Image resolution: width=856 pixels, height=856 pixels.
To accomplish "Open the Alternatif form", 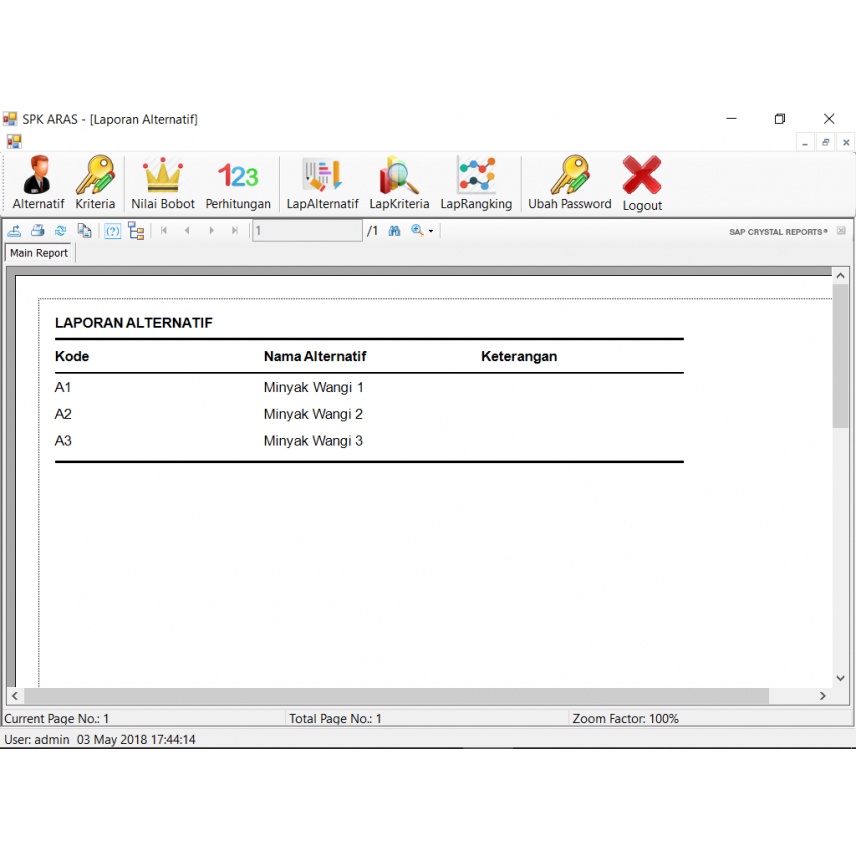I will tap(38, 183).
